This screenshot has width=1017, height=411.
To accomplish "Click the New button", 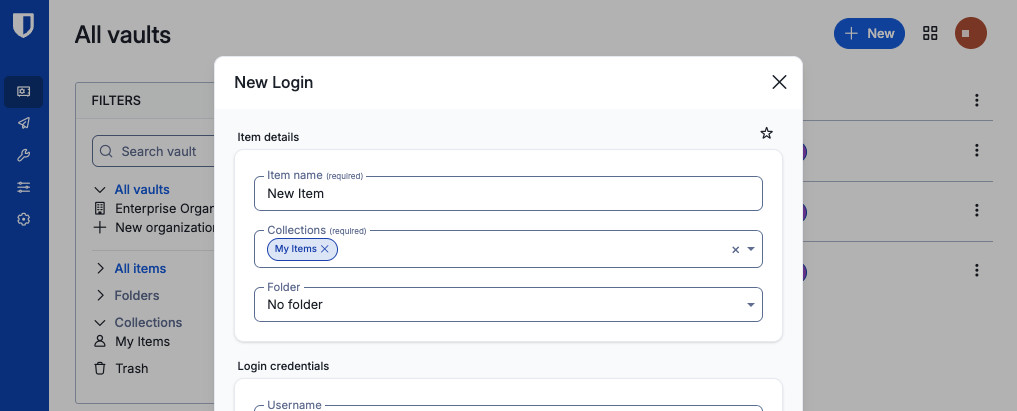I will [869, 33].
